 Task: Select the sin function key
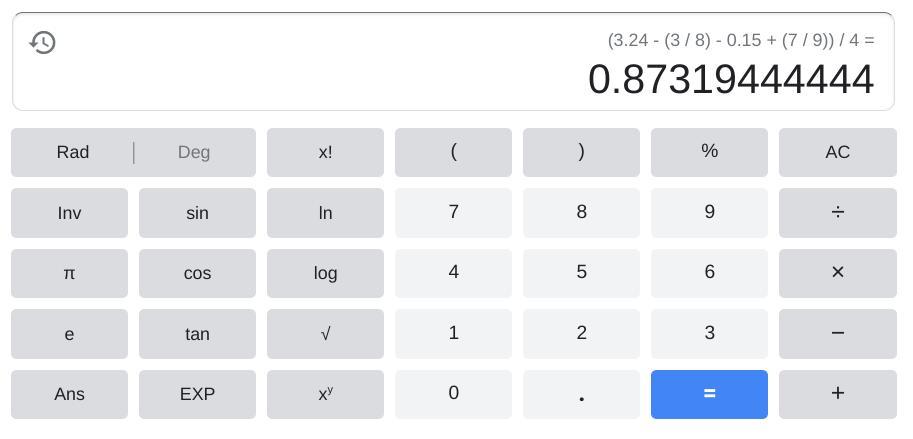197,213
